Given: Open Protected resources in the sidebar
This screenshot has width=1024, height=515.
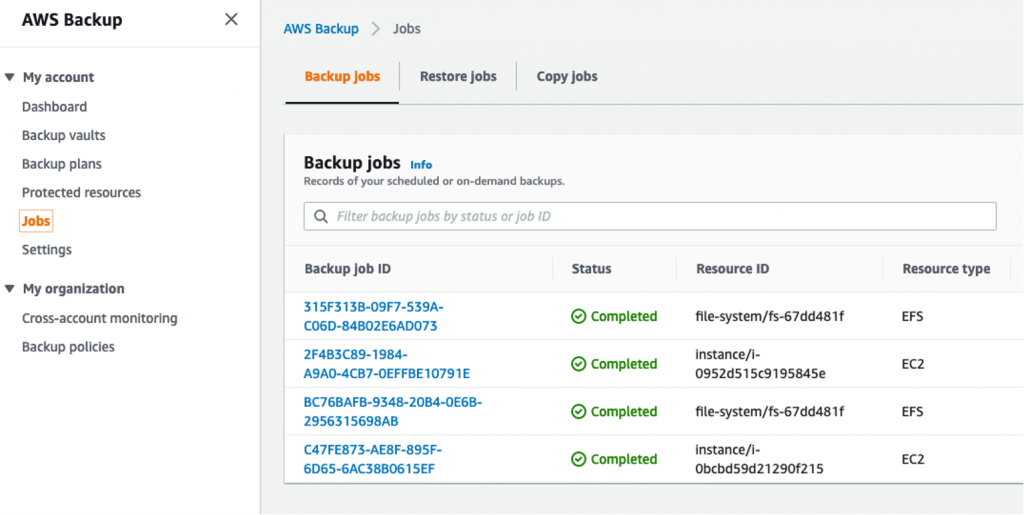Looking at the screenshot, I should (x=81, y=192).
